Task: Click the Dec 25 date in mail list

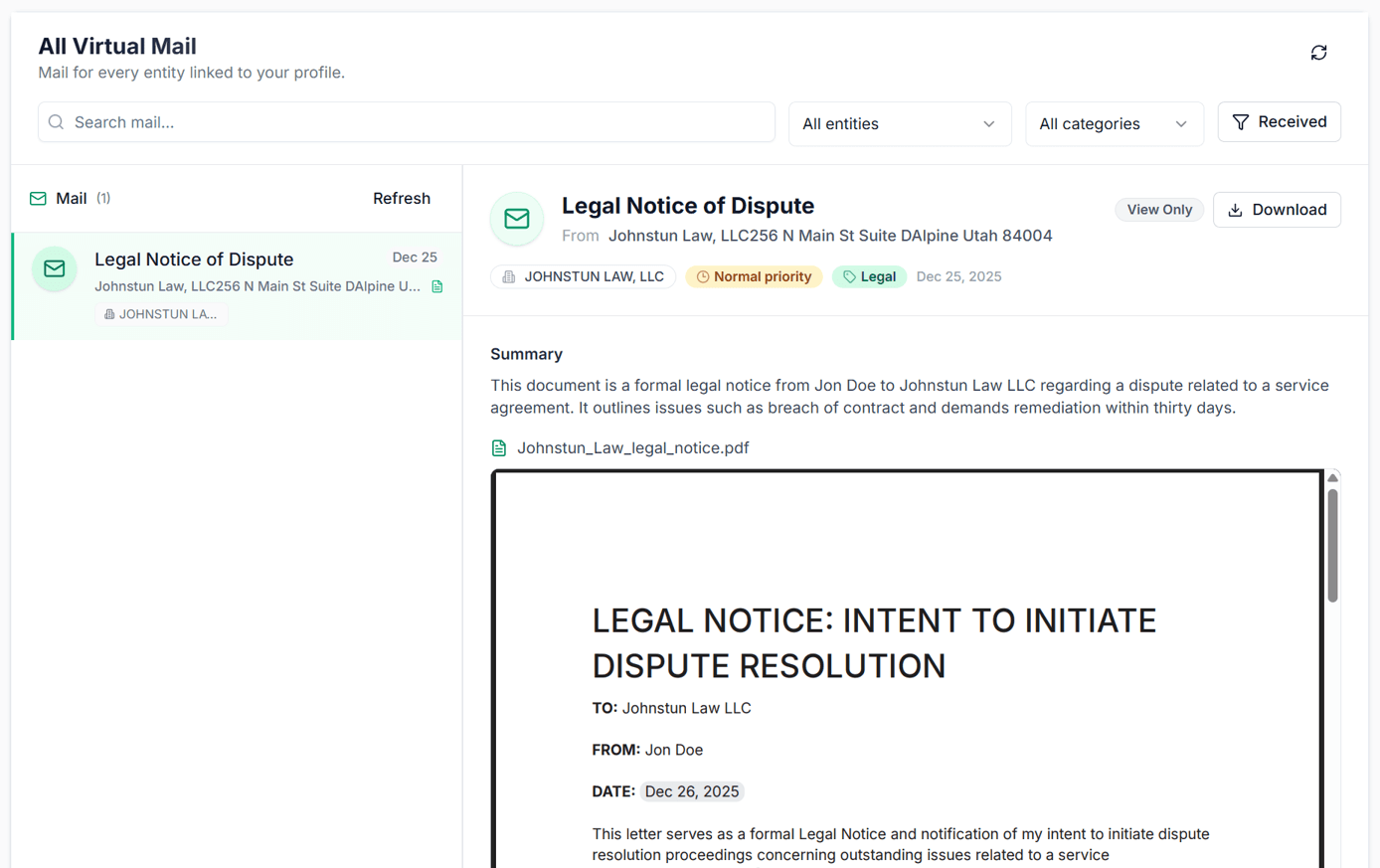Action: coord(415,258)
